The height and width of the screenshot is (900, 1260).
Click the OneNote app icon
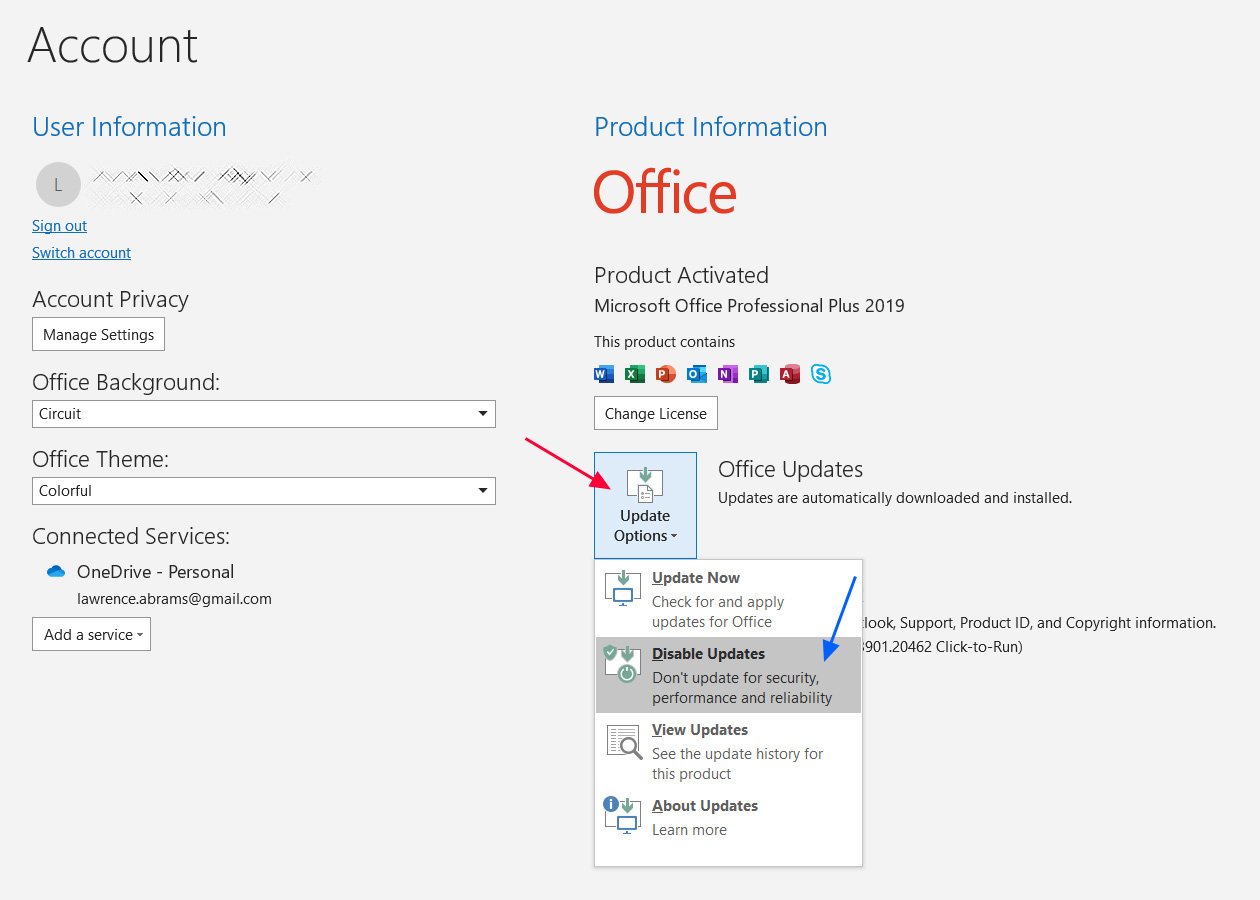tap(728, 375)
